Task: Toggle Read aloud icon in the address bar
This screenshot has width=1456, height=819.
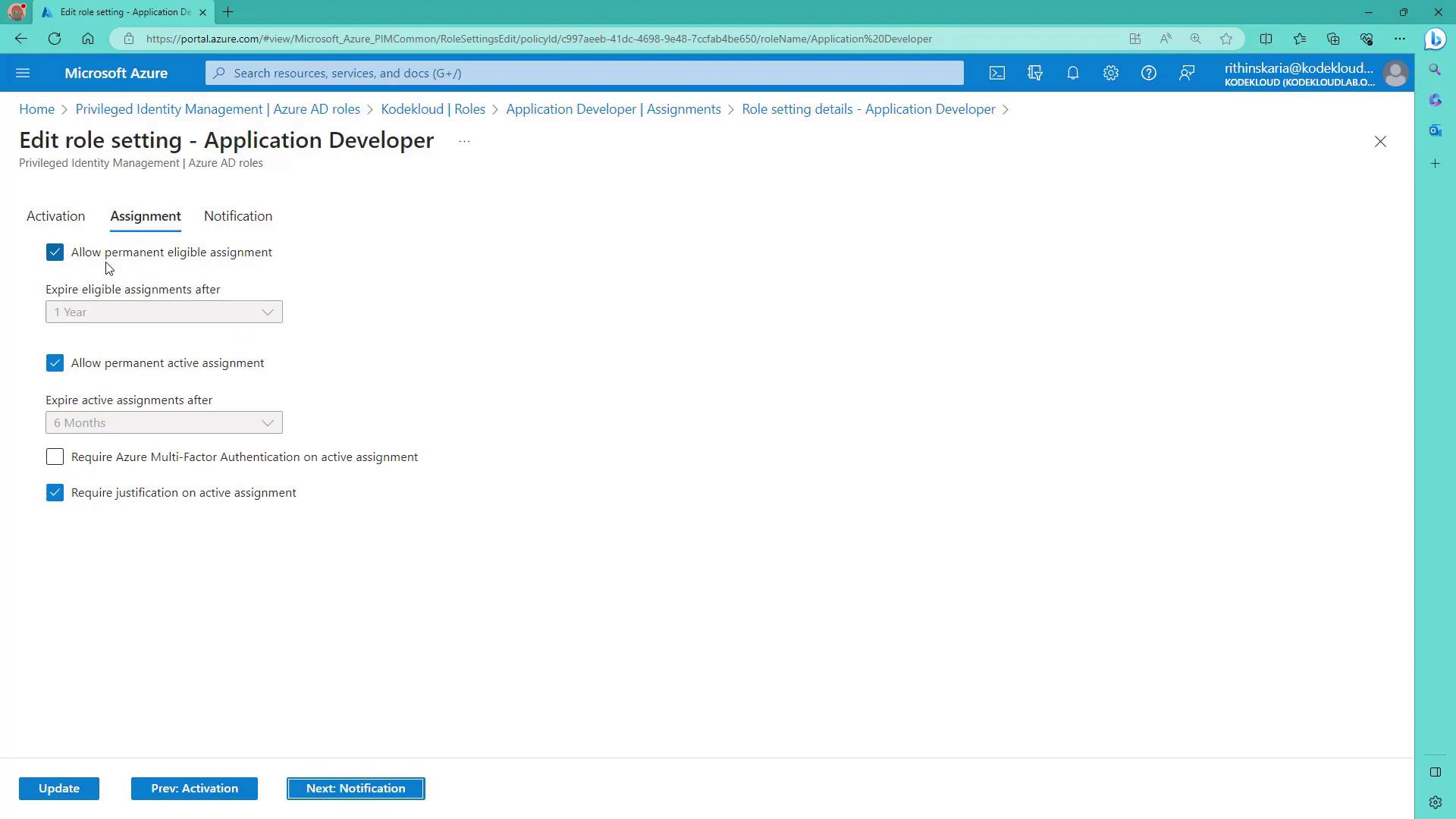Action: pyautogui.click(x=1166, y=39)
